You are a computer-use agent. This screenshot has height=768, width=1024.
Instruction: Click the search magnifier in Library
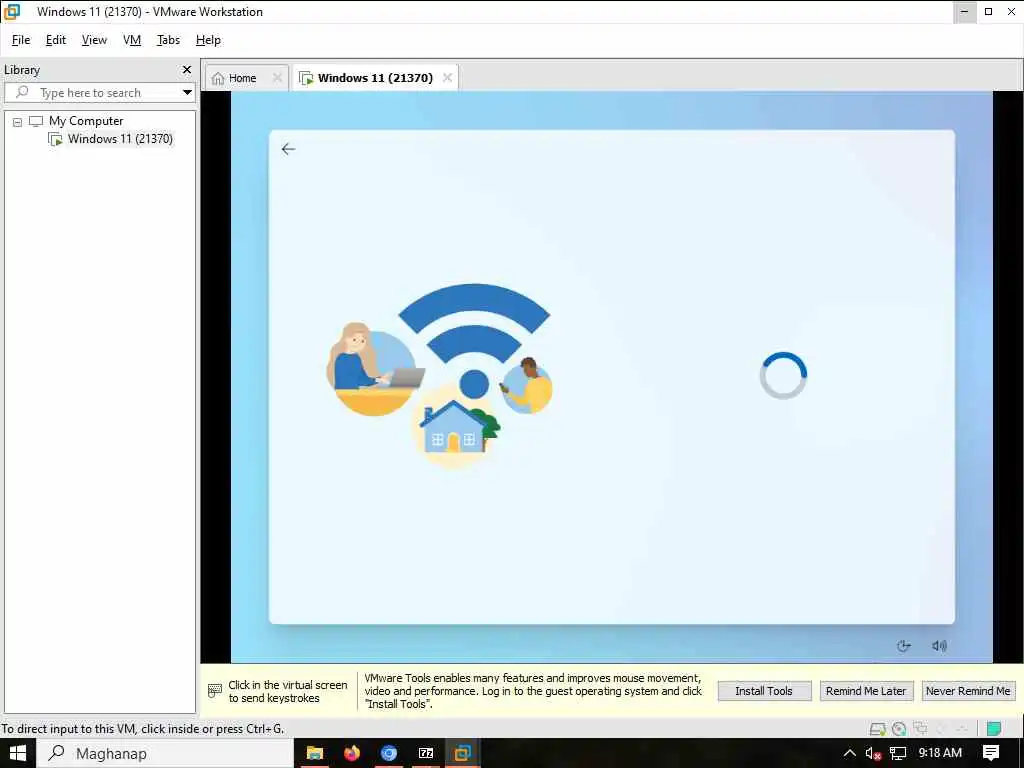tap(22, 92)
